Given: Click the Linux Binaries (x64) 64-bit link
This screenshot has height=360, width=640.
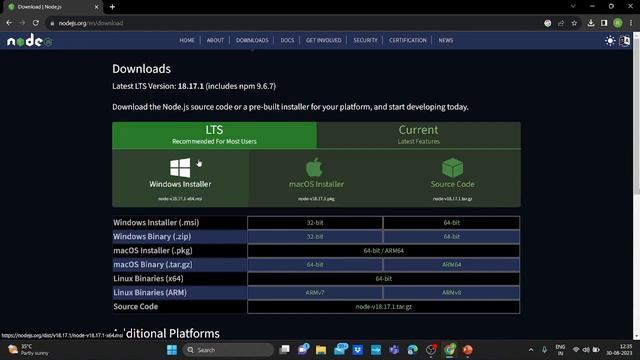Looking at the screenshot, I should tap(383, 279).
